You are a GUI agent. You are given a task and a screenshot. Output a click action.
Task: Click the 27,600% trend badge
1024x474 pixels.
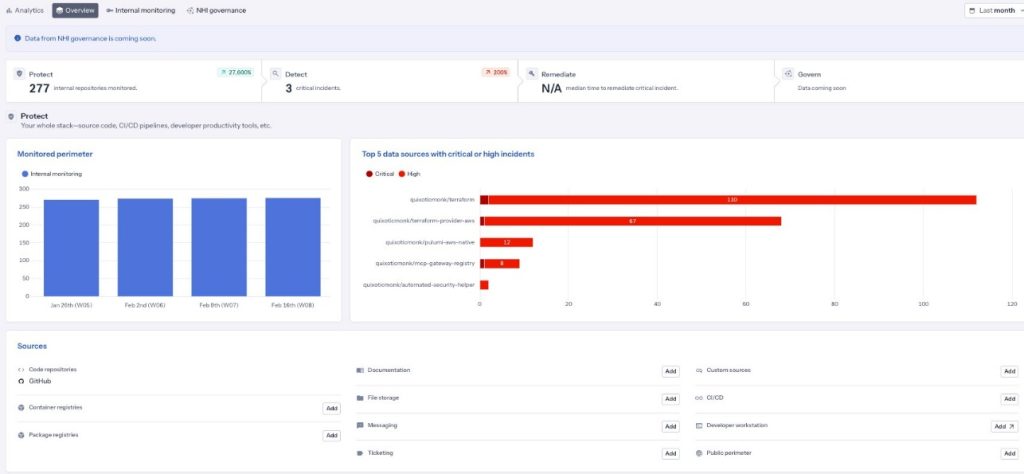236,72
